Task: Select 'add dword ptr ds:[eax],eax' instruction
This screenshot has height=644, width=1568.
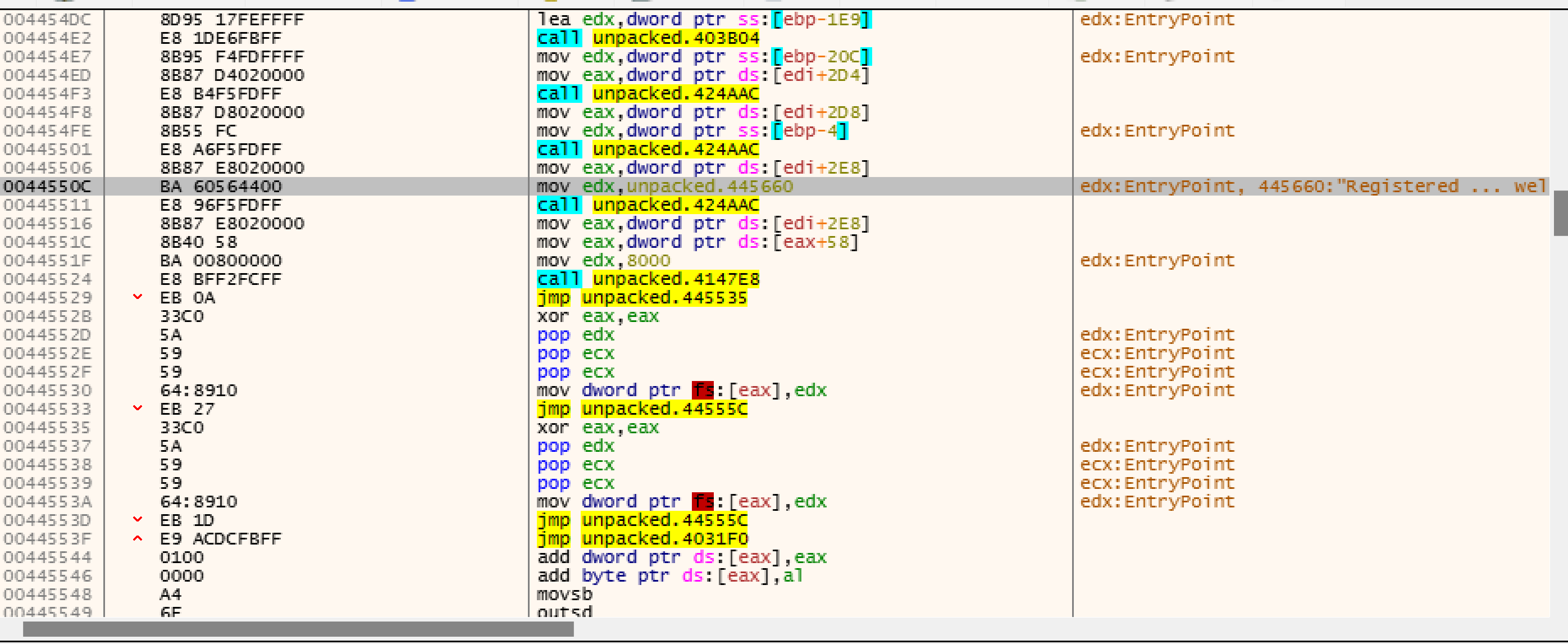Action: [682, 557]
